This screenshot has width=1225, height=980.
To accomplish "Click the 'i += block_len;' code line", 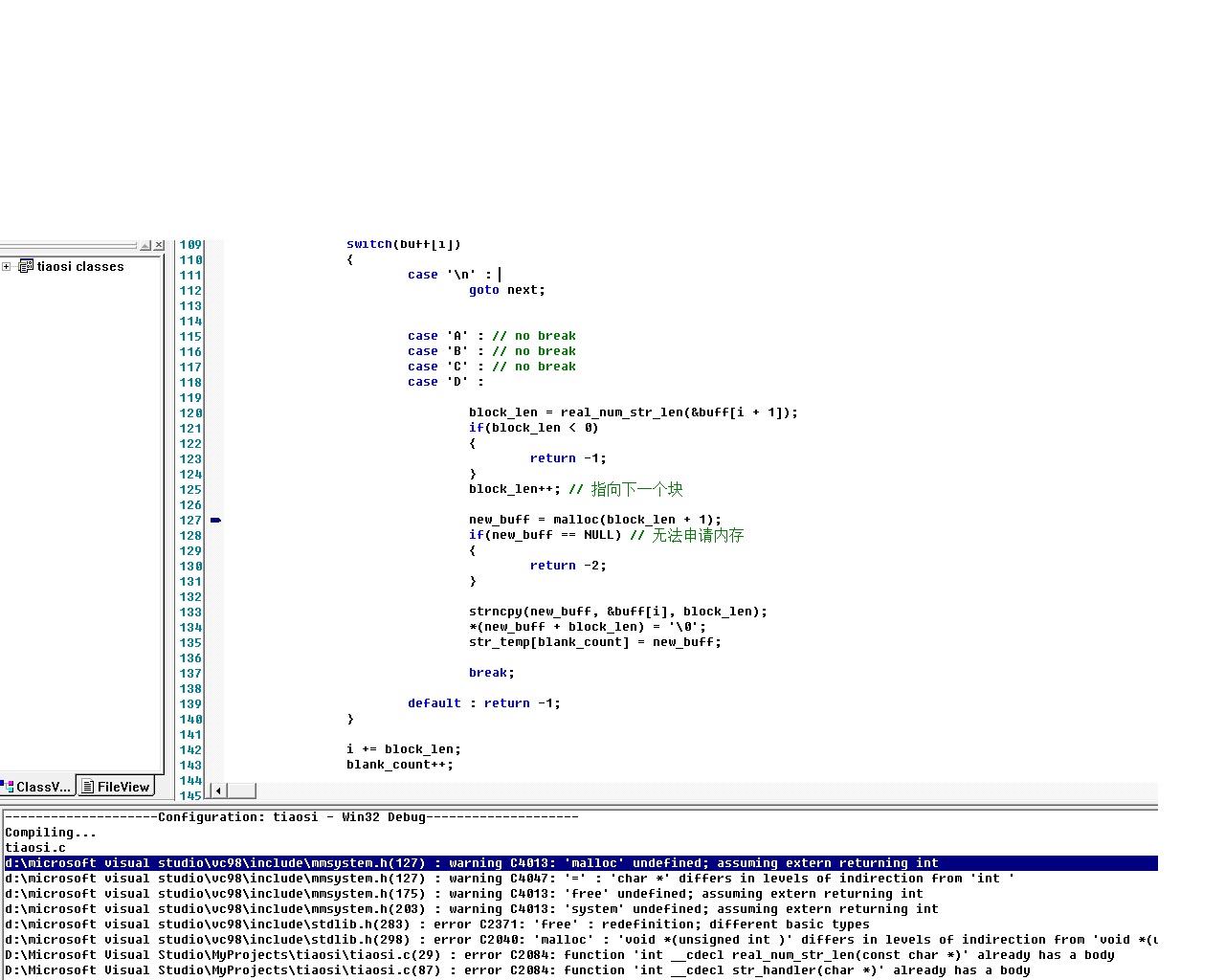I will [403, 749].
